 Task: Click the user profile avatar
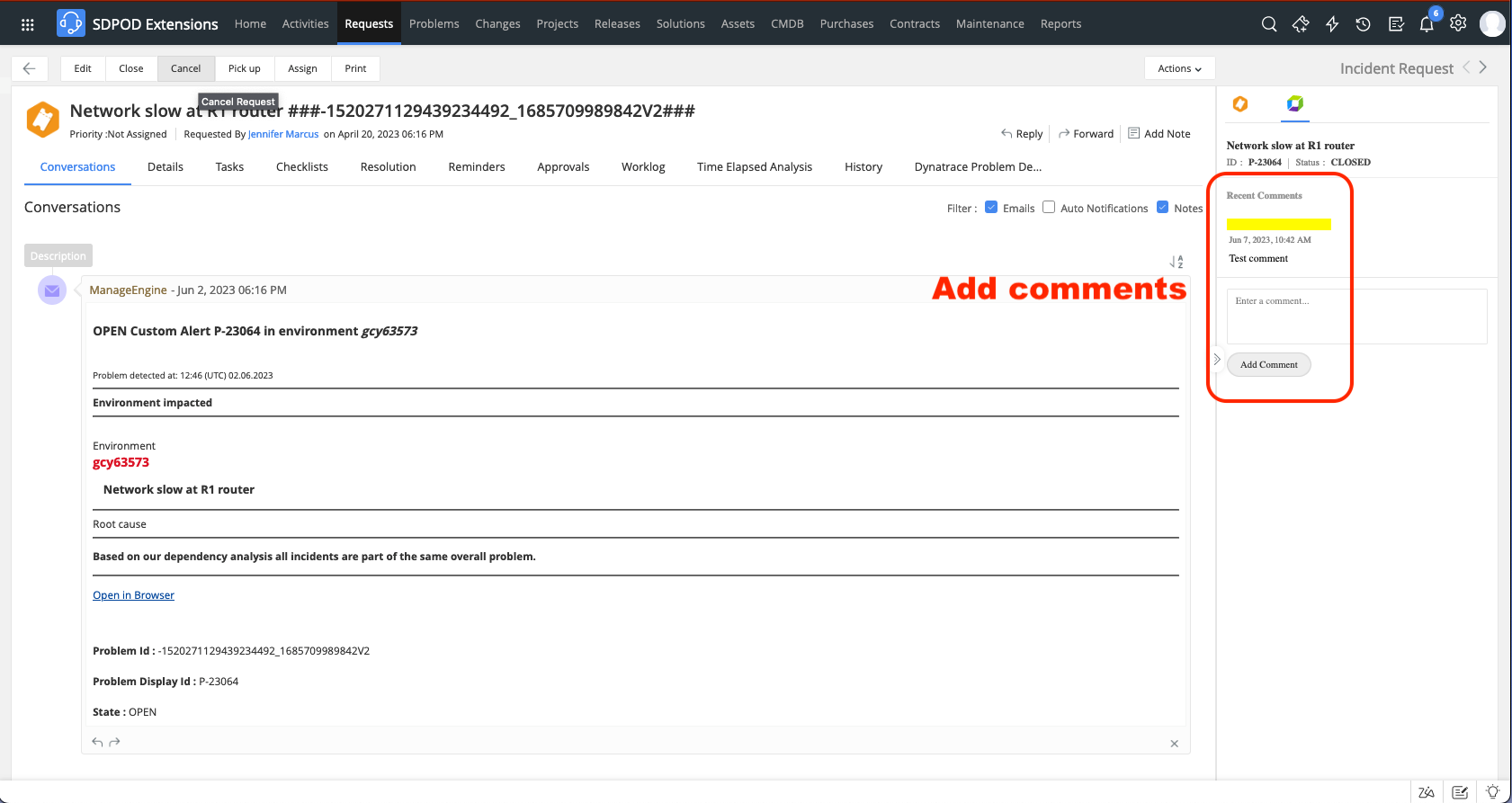(1492, 23)
